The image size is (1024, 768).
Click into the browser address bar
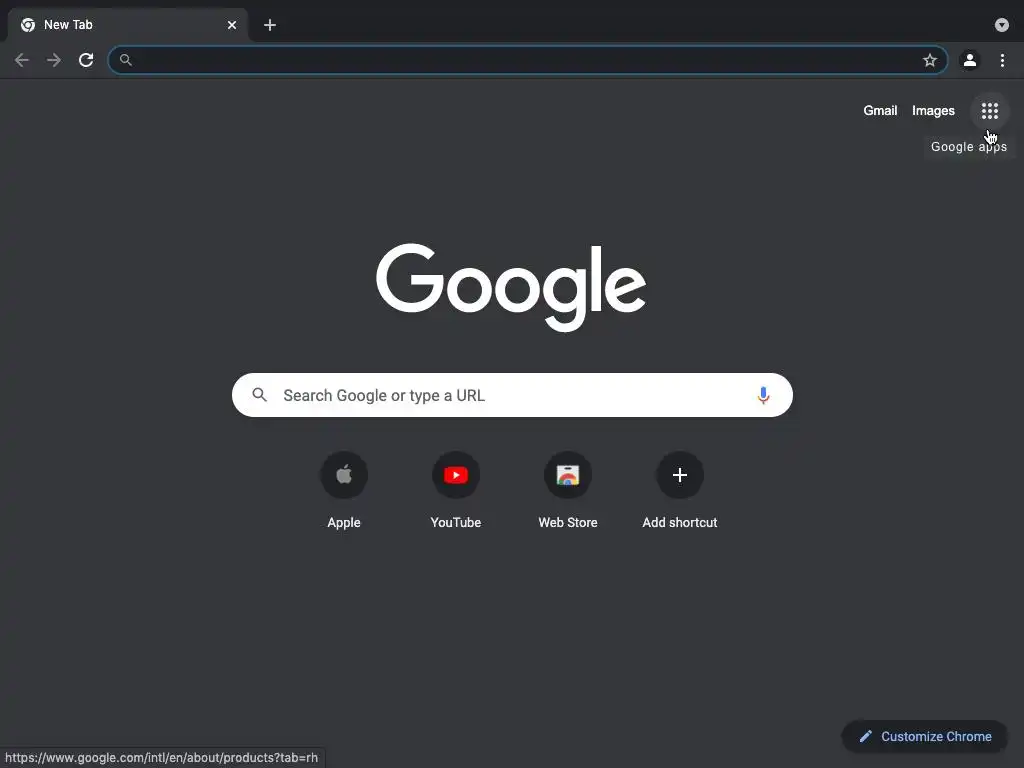click(x=528, y=60)
